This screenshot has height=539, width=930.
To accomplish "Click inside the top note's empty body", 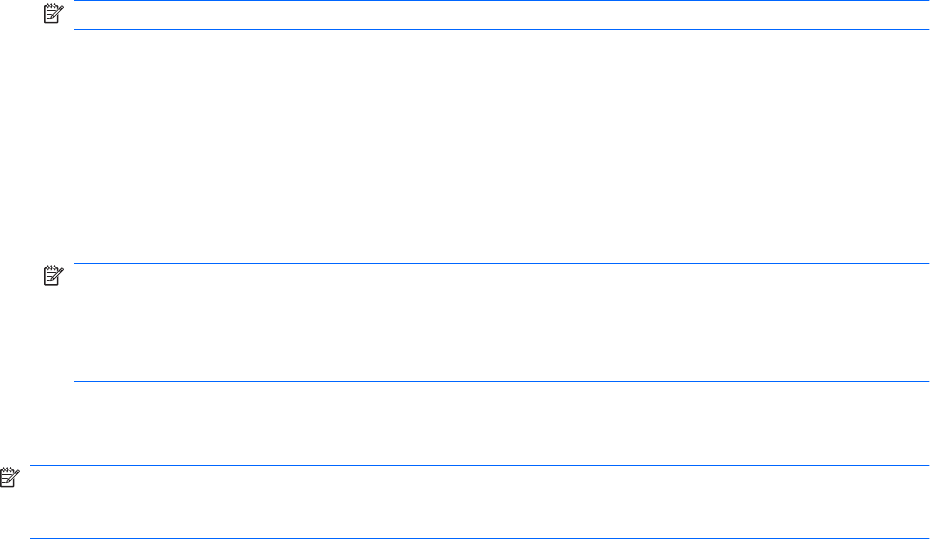I will [x=500, y=16].
